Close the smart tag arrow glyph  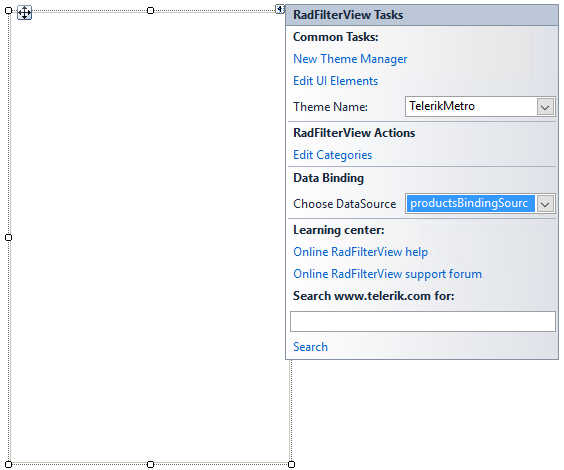tap(280, 9)
